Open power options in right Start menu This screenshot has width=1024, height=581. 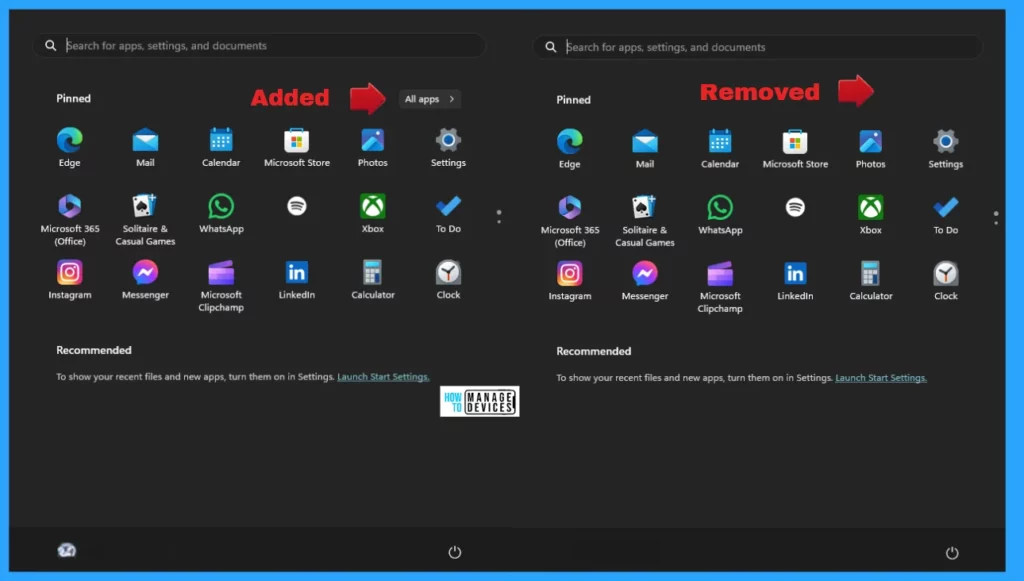(x=952, y=553)
